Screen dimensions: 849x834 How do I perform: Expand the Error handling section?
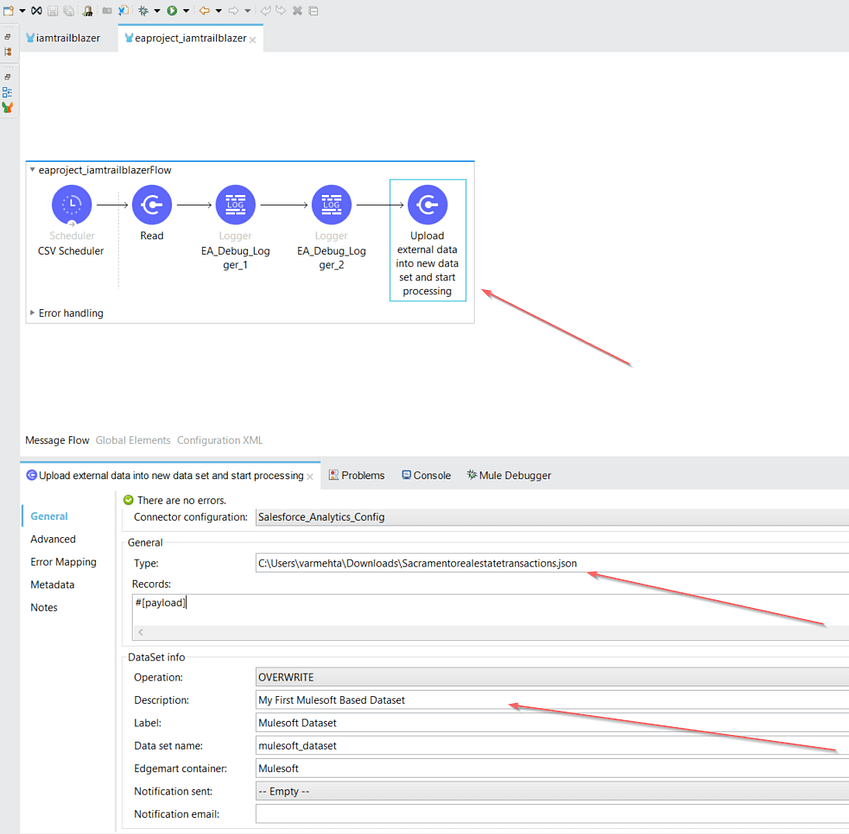pos(32,312)
